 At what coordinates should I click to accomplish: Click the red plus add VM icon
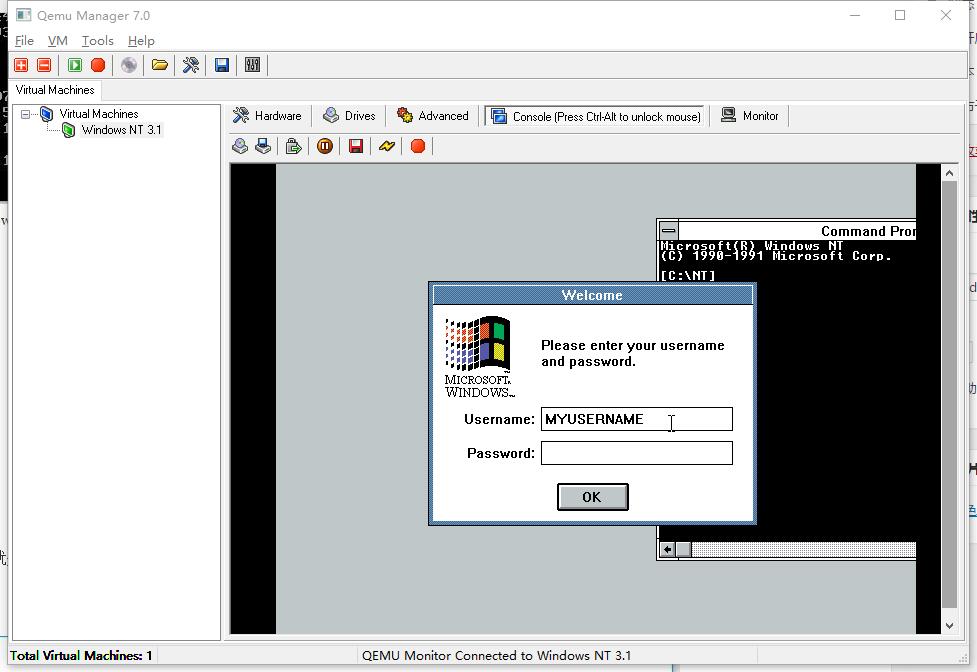21,65
